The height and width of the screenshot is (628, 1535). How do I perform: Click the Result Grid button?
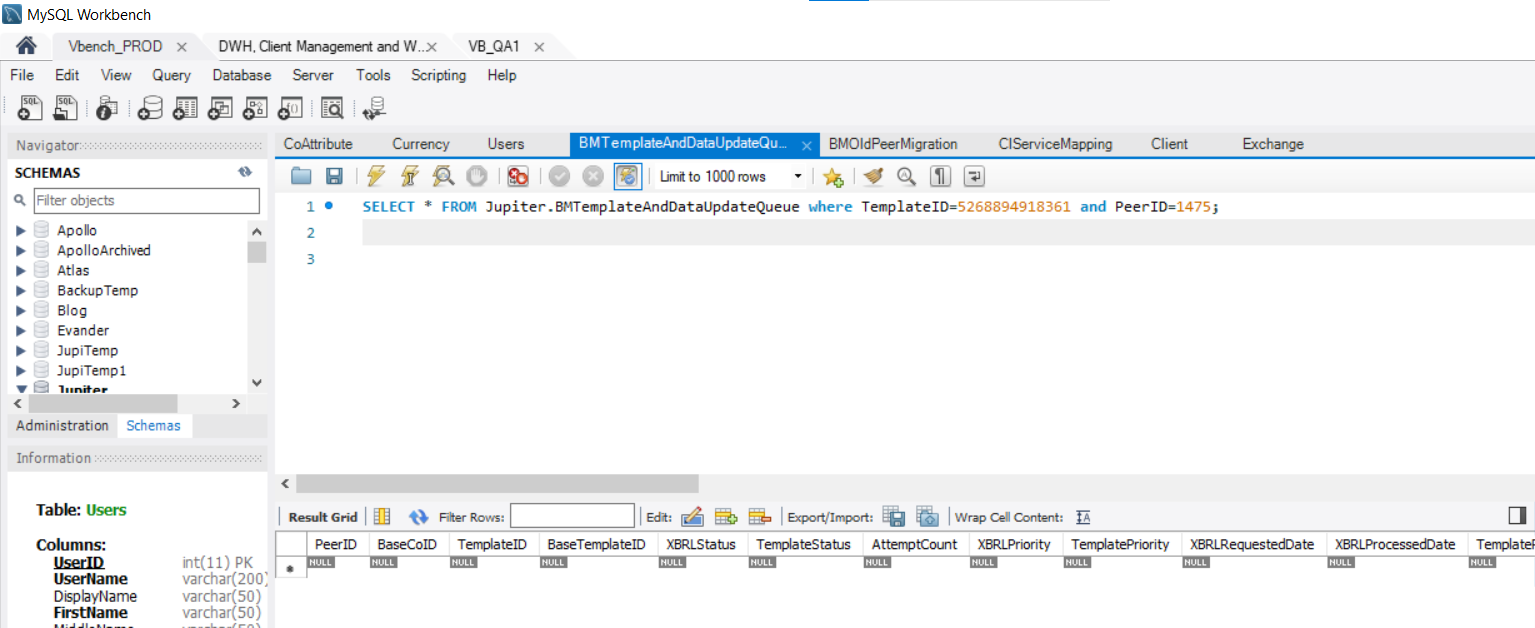(322, 517)
